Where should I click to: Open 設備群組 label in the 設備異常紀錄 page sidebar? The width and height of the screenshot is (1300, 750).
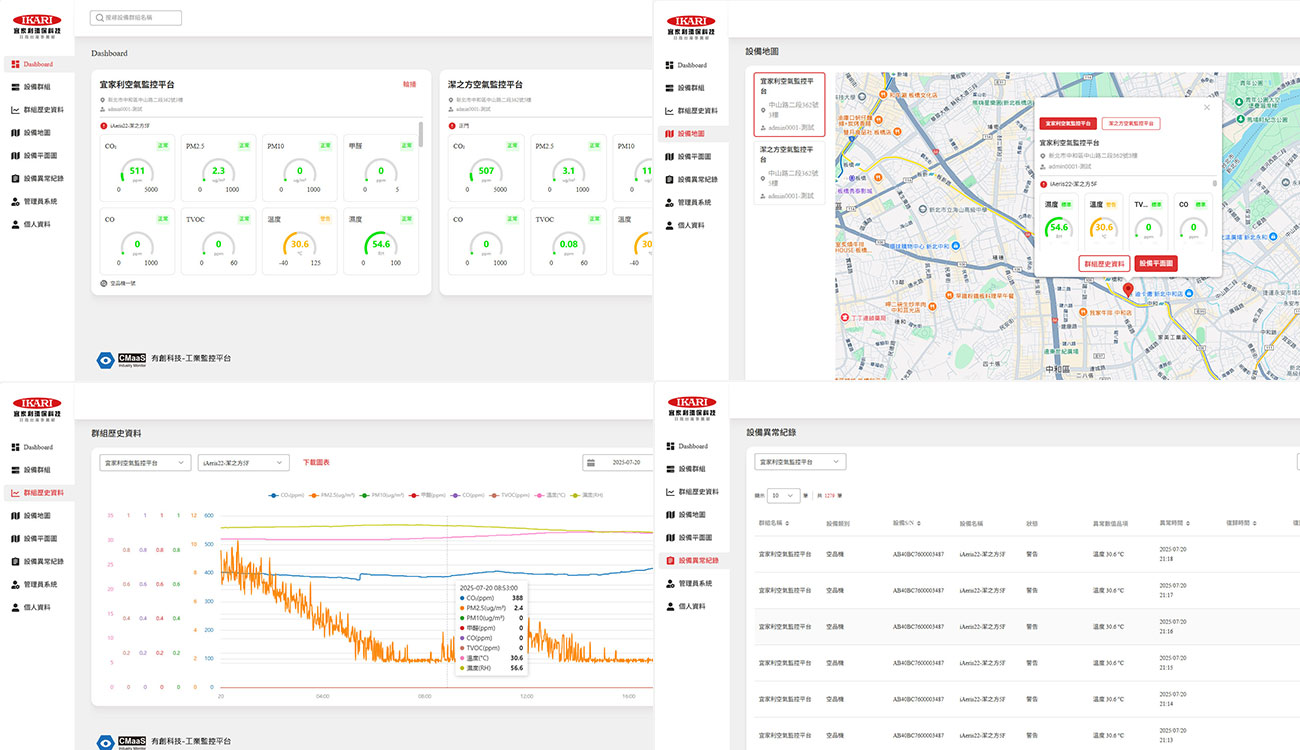pos(691,469)
